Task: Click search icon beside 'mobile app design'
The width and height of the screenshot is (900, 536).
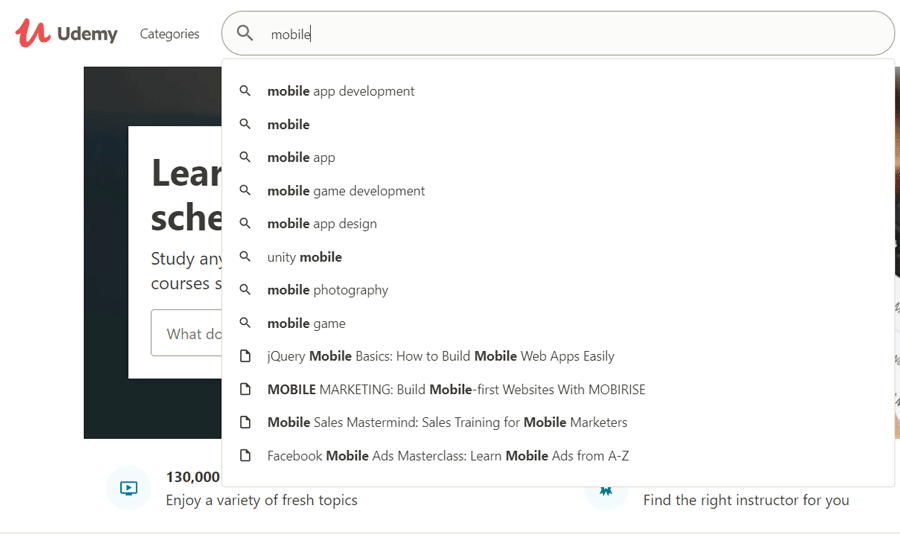Action: coord(245,223)
